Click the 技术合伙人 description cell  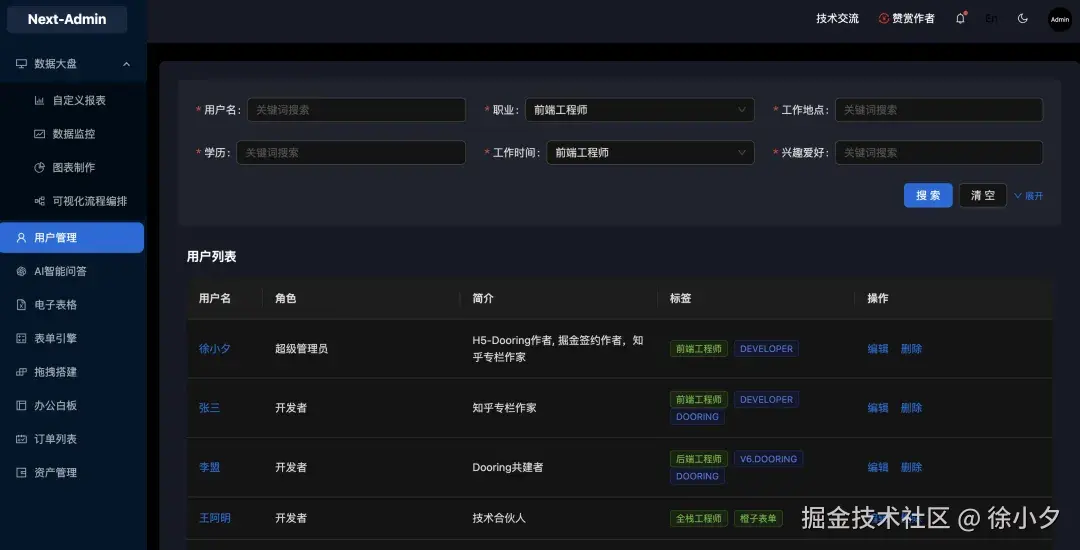coord(499,518)
